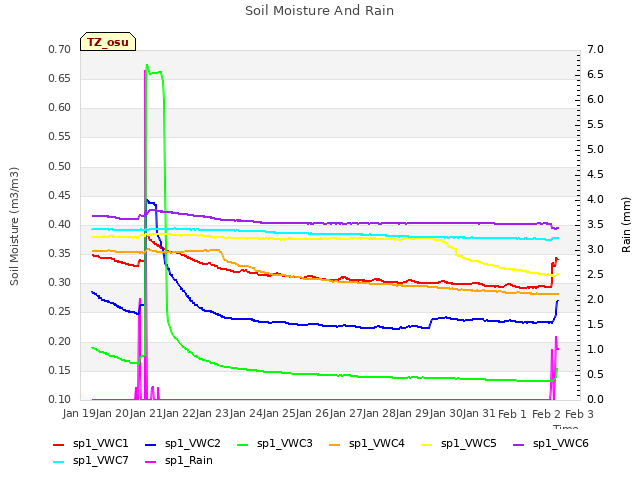This screenshot has width=640, height=480.
Task: Click the 0.70 left axis value
Action: click(60, 50)
